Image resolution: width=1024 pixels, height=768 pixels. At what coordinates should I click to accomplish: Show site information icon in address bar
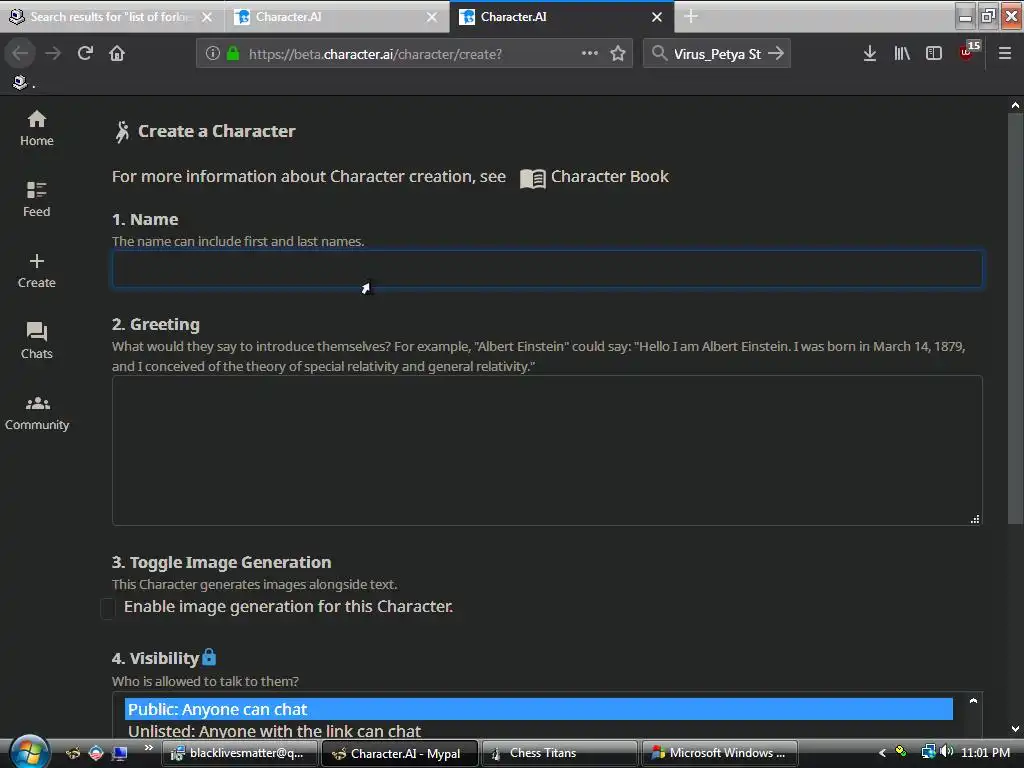pyautogui.click(x=212, y=54)
